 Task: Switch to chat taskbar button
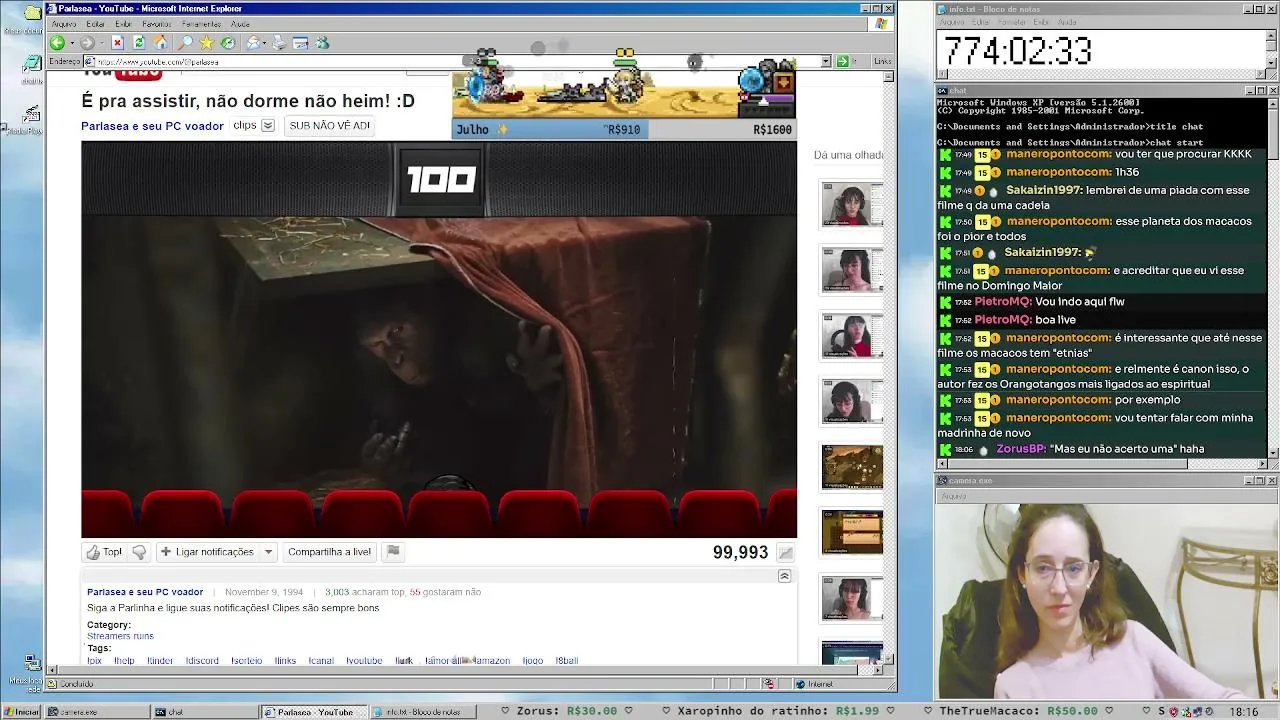204,712
